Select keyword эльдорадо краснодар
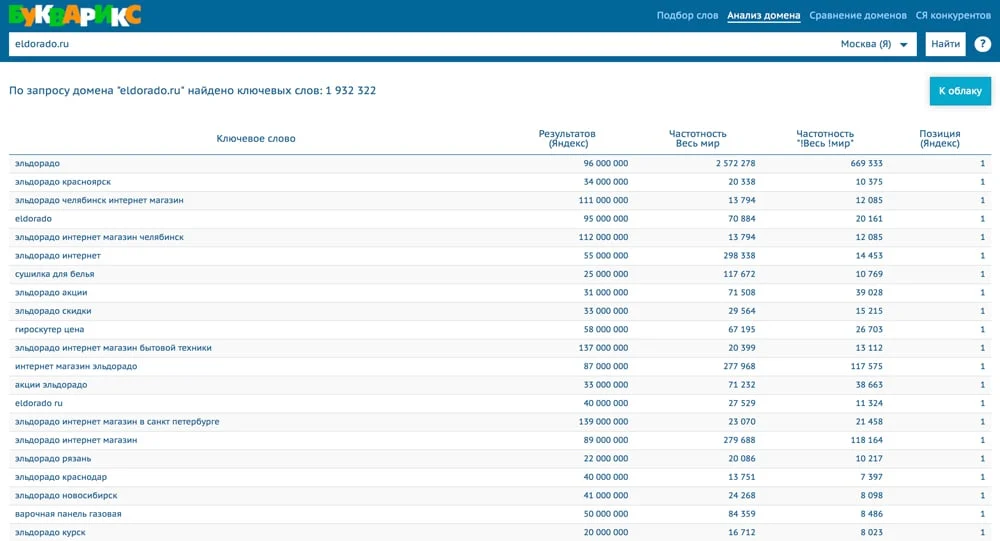The image size is (1000, 541). coord(61,477)
